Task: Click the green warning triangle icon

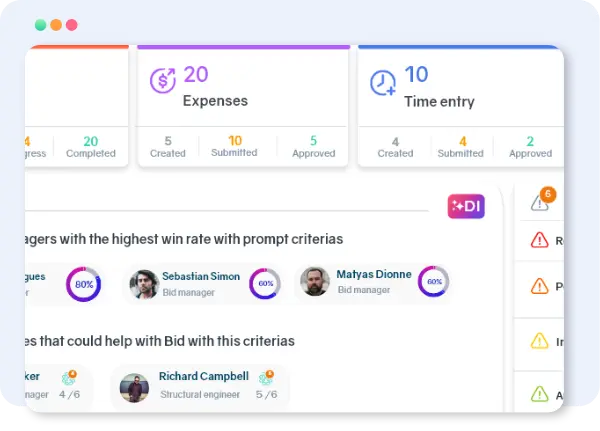Action: point(540,394)
